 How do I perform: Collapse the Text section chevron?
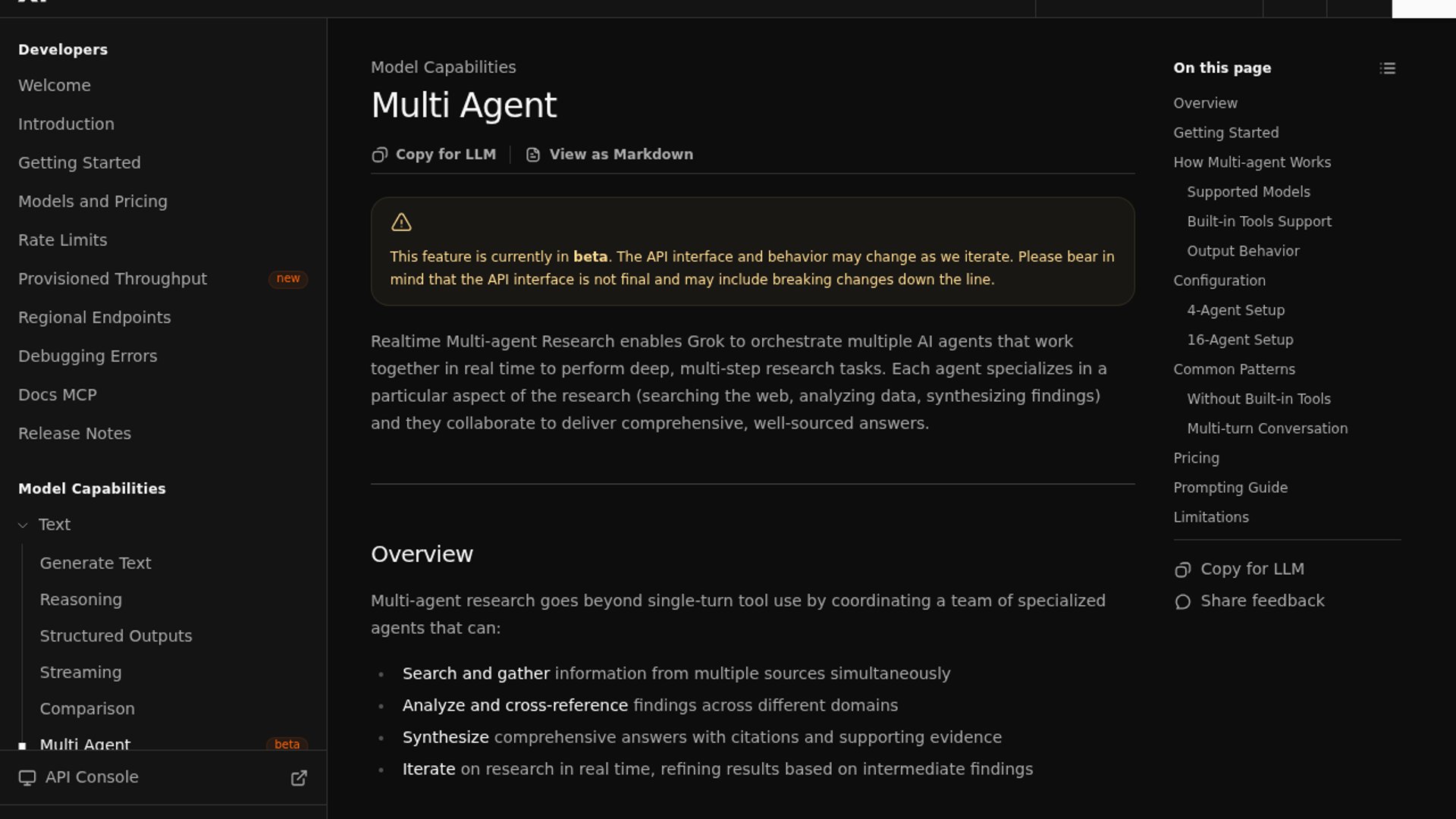point(23,525)
